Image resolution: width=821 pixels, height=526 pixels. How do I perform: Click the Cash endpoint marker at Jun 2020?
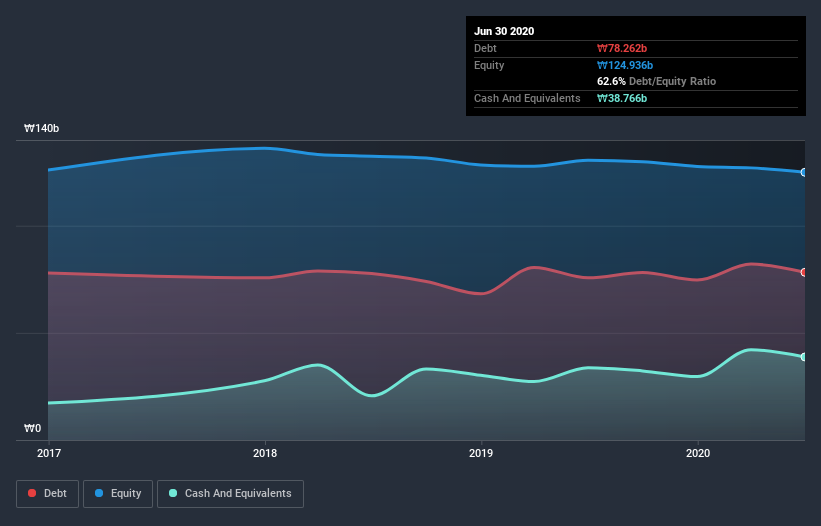(804, 356)
